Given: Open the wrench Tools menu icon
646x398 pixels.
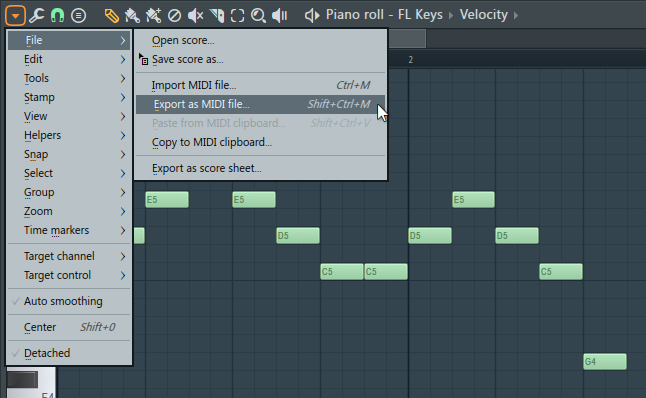Looking at the screenshot, I should click(x=37, y=16).
